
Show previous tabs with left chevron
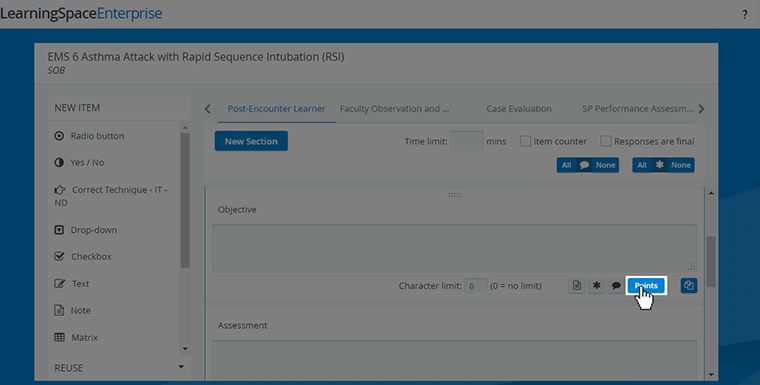(207, 109)
